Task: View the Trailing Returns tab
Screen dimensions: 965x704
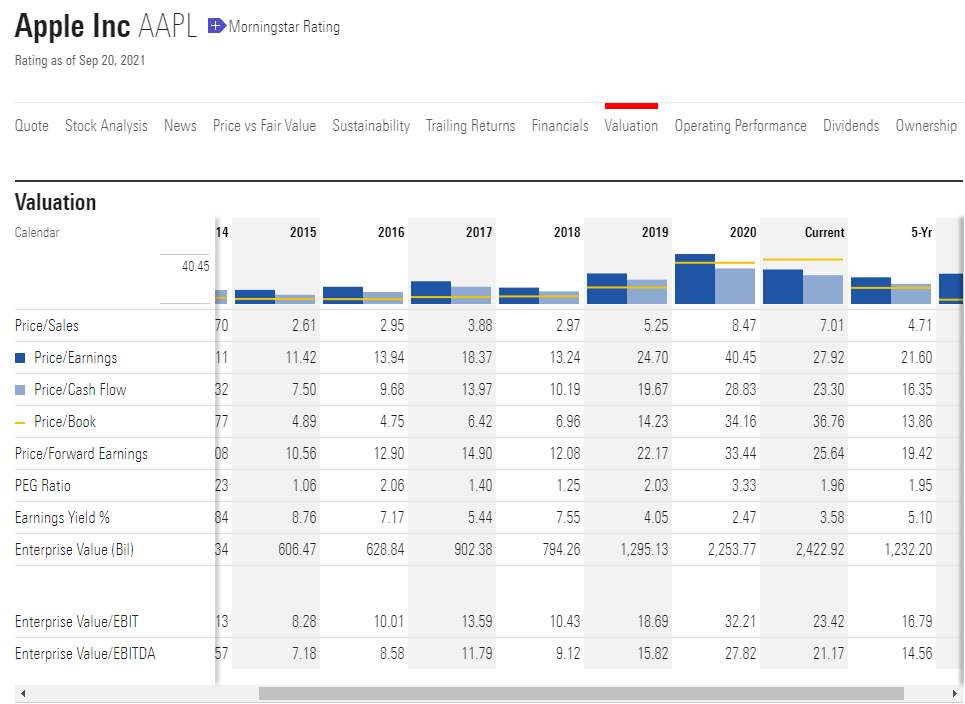Action: (x=470, y=126)
